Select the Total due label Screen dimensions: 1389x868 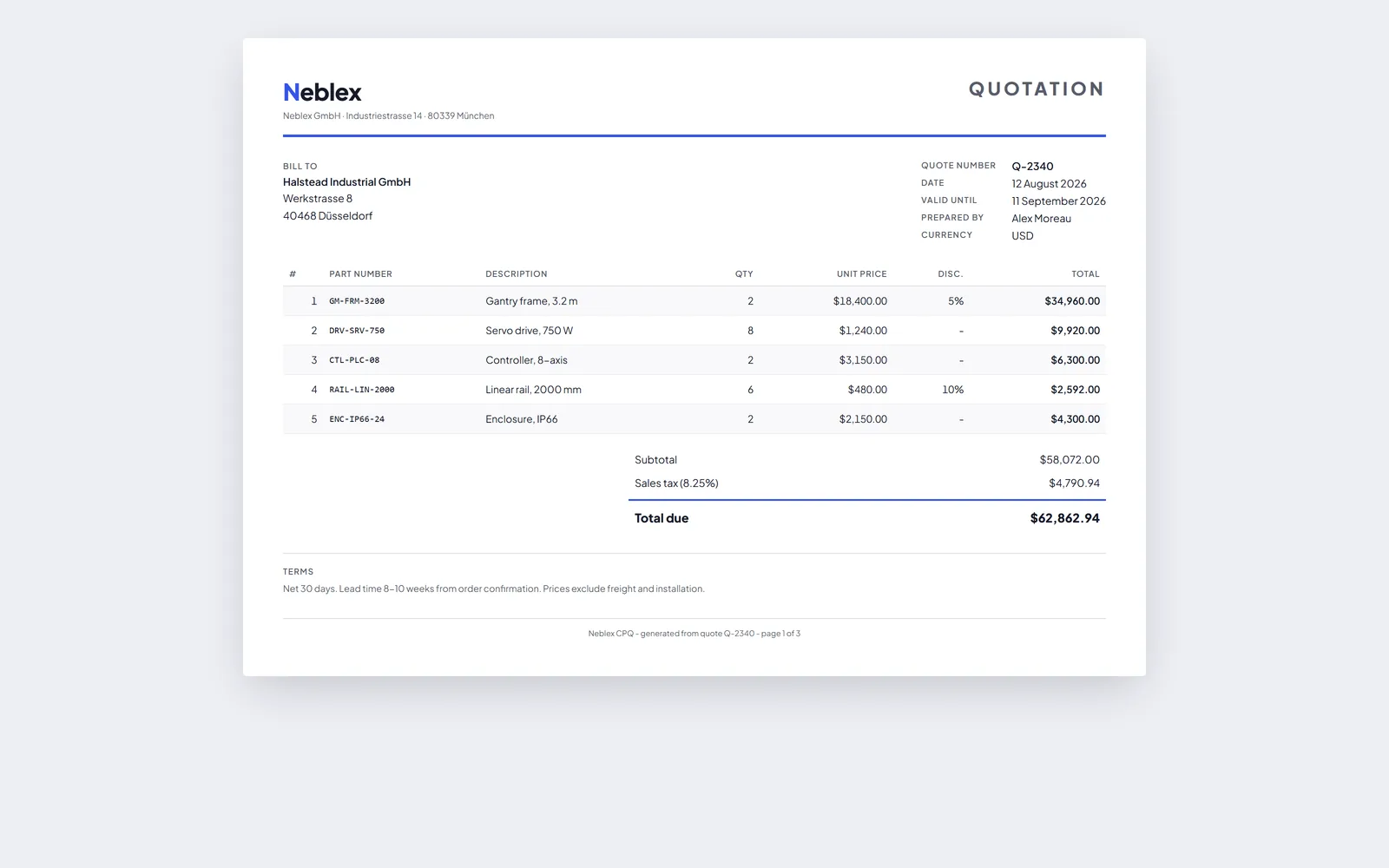coord(662,518)
